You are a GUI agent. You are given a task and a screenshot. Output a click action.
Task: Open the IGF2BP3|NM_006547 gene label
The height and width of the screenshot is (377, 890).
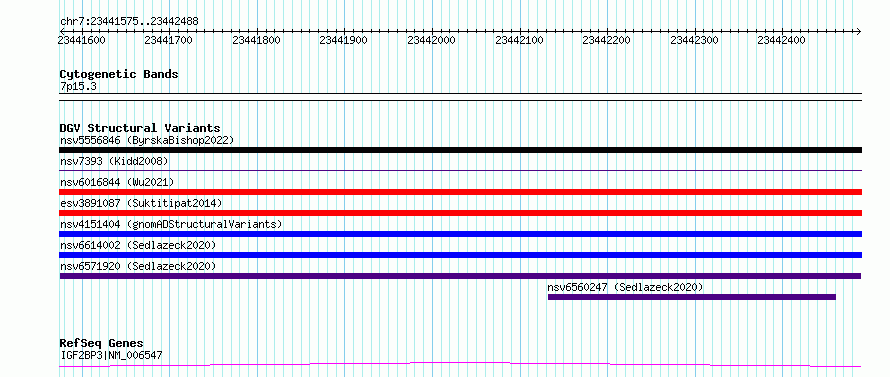coord(111,356)
